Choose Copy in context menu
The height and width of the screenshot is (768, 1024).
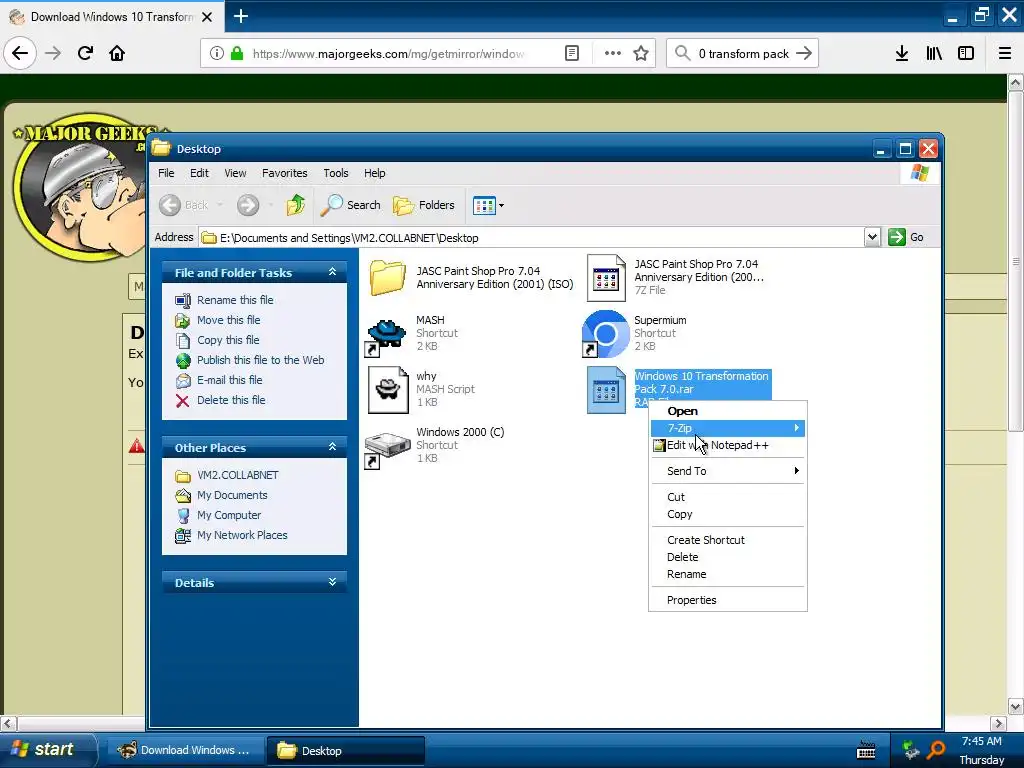(x=728, y=514)
